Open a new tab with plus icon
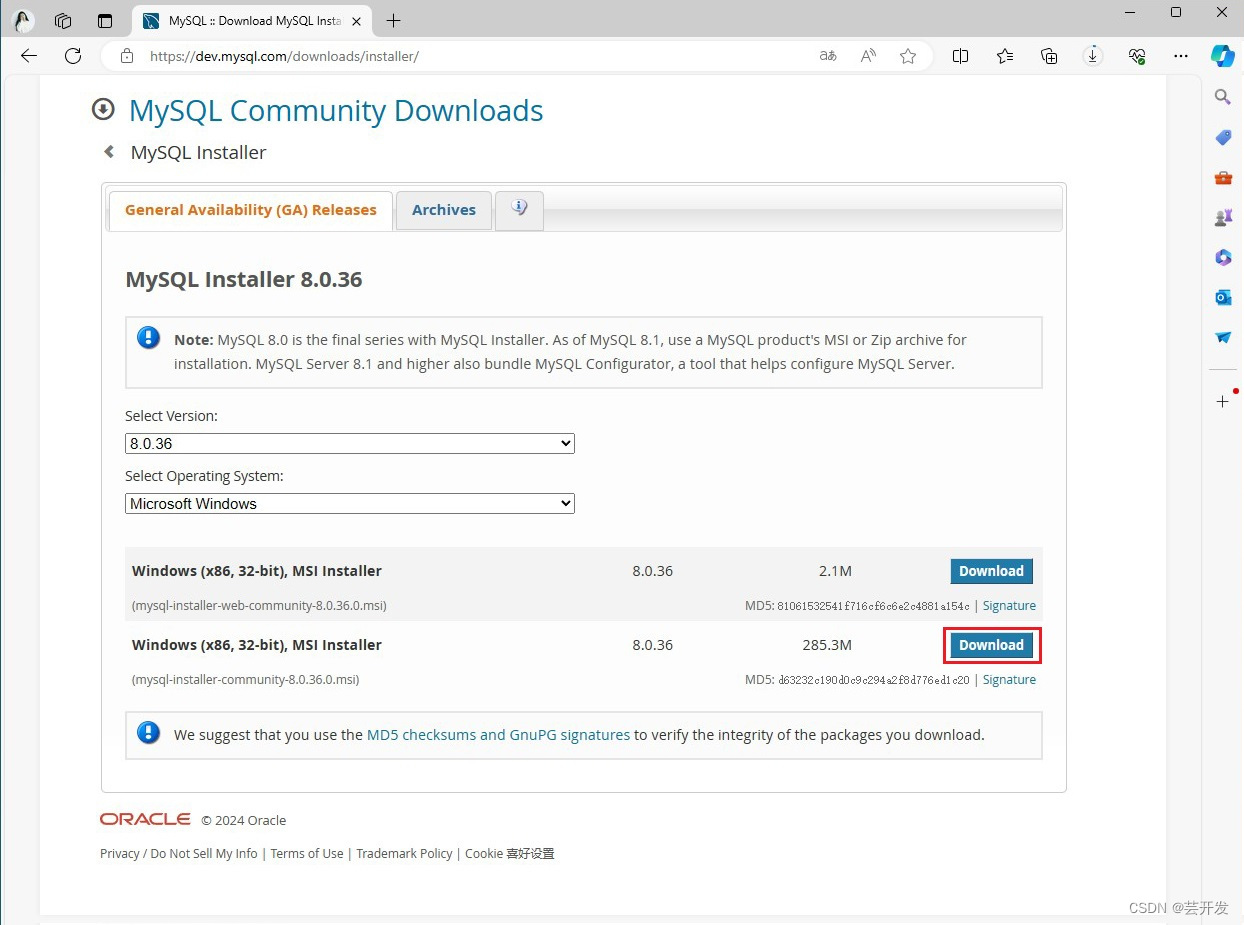The width and height of the screenshot is (1244, 925). [x=394, y=21]
